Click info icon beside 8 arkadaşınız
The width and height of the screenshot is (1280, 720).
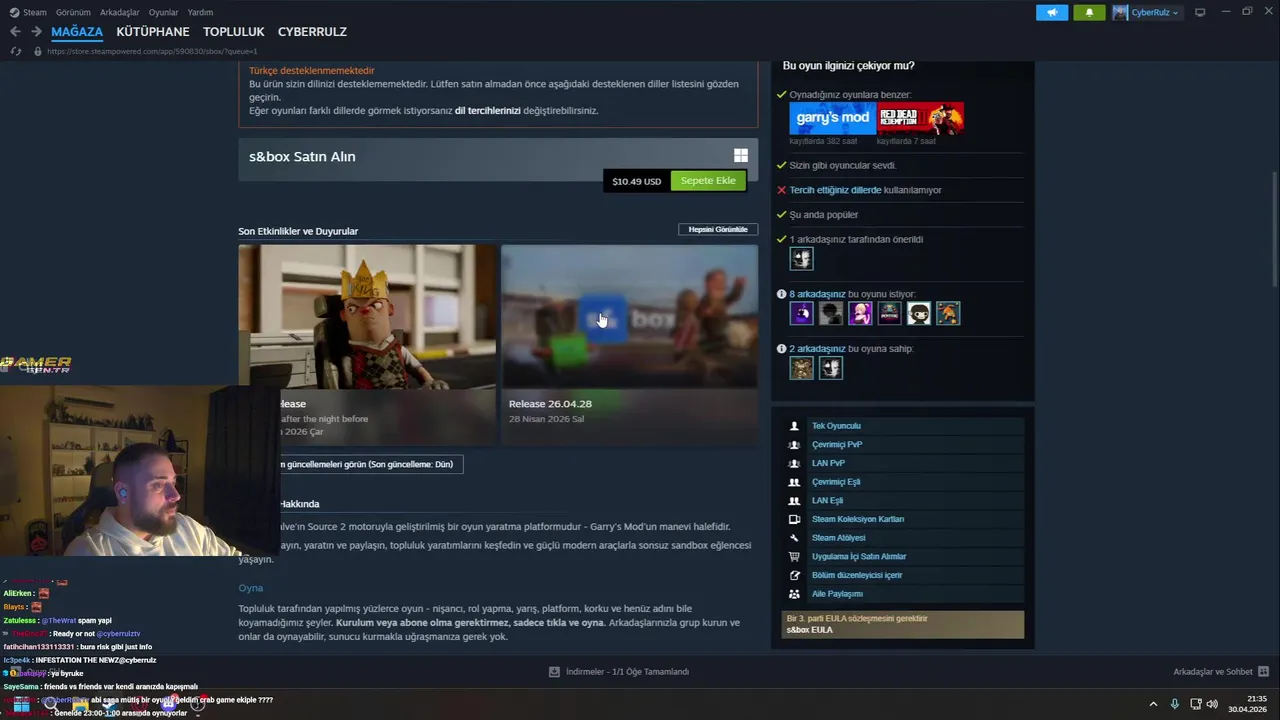click(x=782, y=294)
